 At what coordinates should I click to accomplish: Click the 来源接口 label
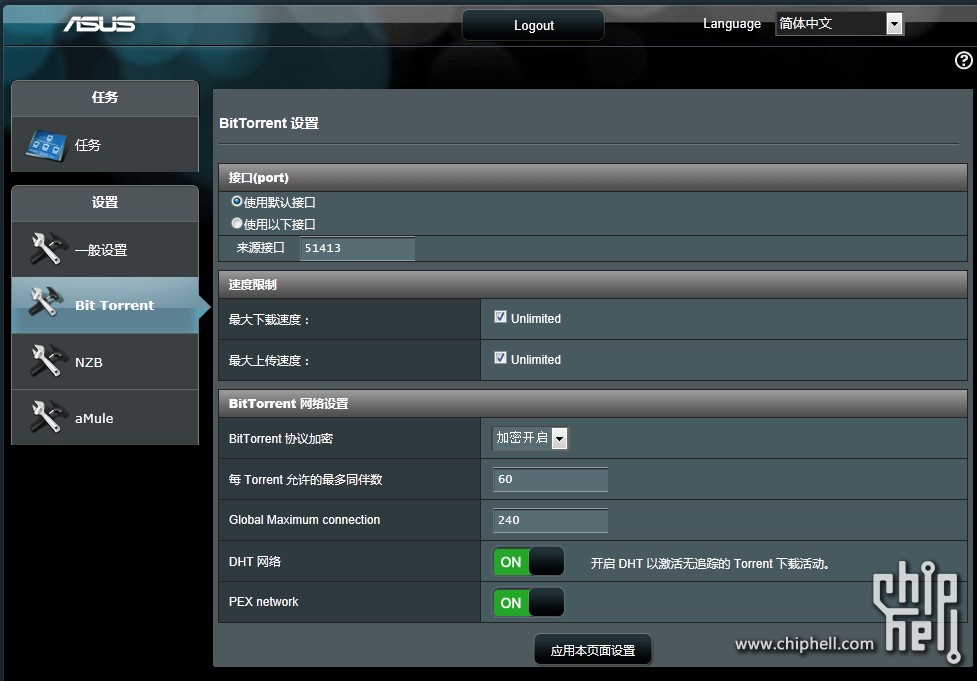pyautogui.click(x=260, y=247)
